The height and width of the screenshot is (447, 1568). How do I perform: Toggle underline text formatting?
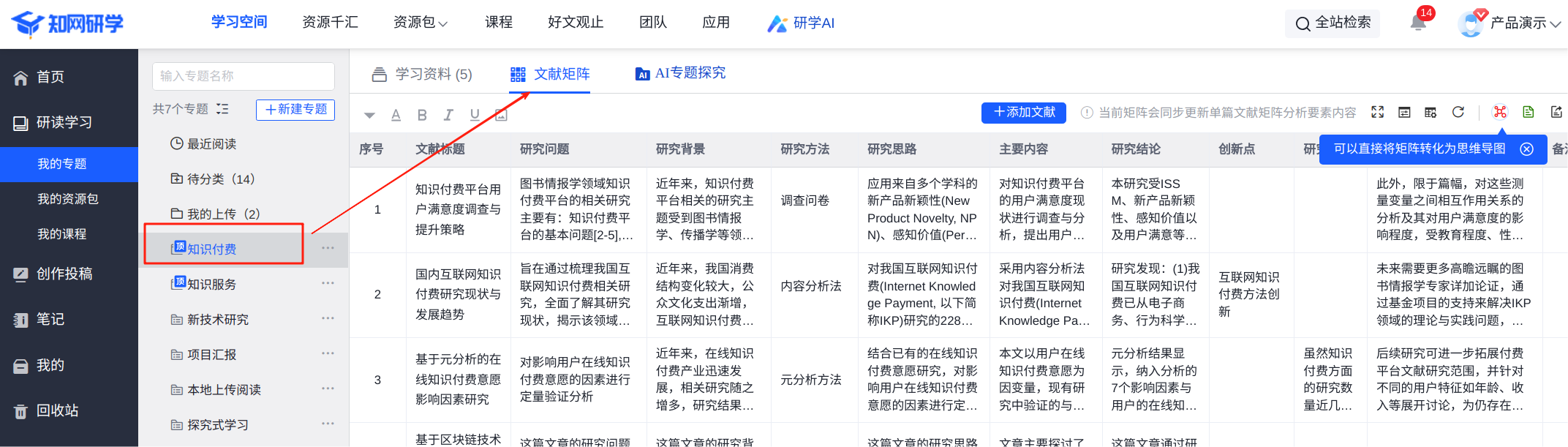coord(475,115)
